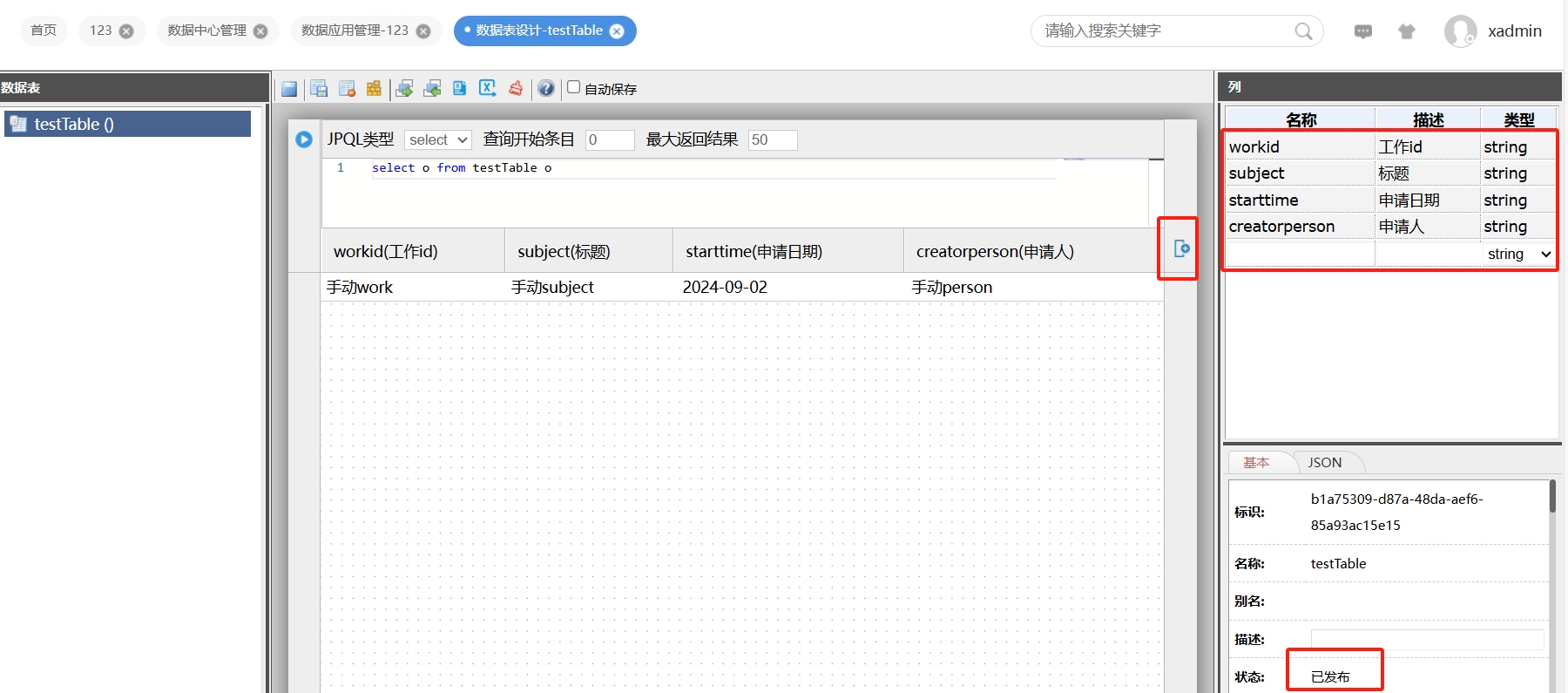Switch to the 123 tab

coord(101,31)
